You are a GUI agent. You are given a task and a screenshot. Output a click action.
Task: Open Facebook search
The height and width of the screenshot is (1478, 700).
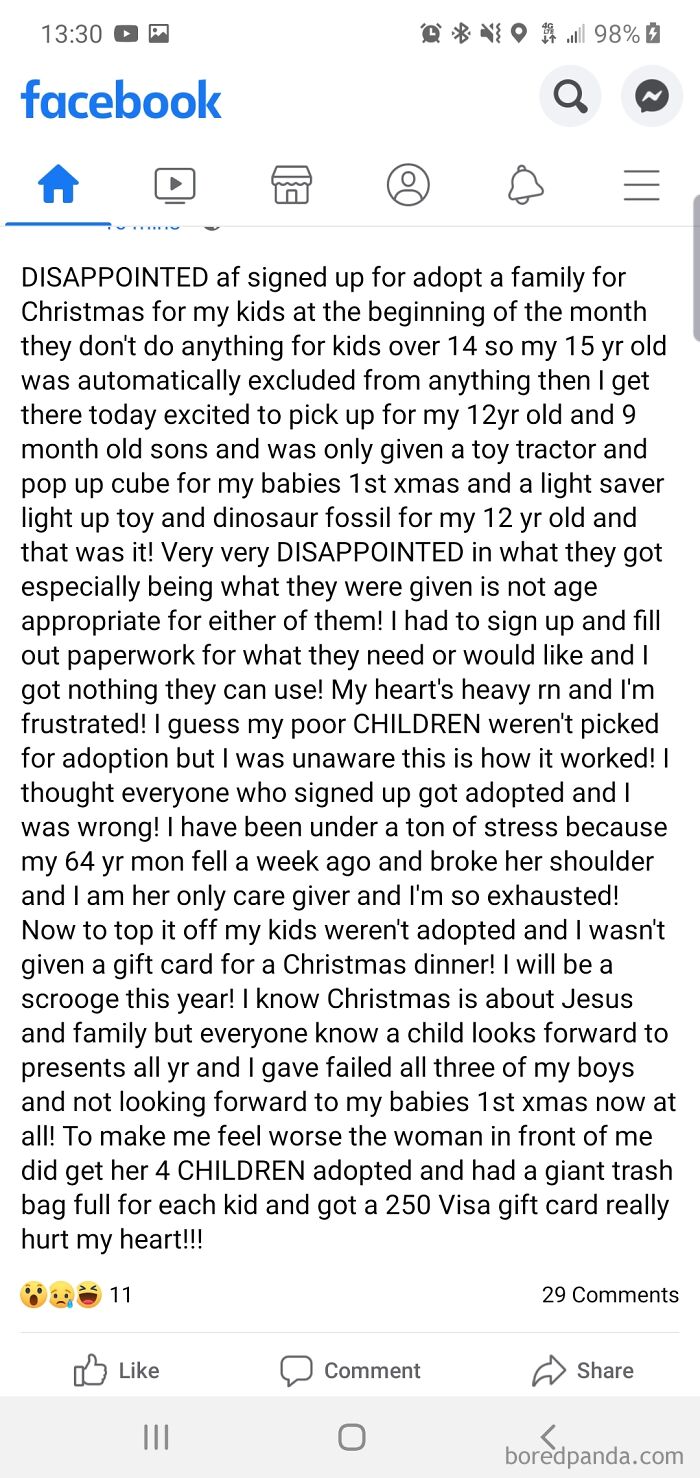pyautogui.click(x=570, y=97)
